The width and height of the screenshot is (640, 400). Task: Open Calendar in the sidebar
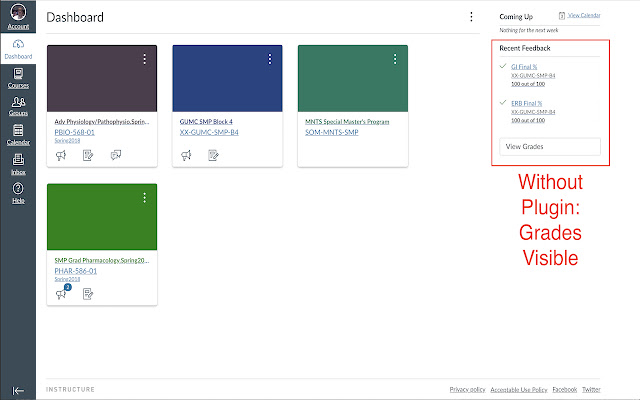point(18,135)
